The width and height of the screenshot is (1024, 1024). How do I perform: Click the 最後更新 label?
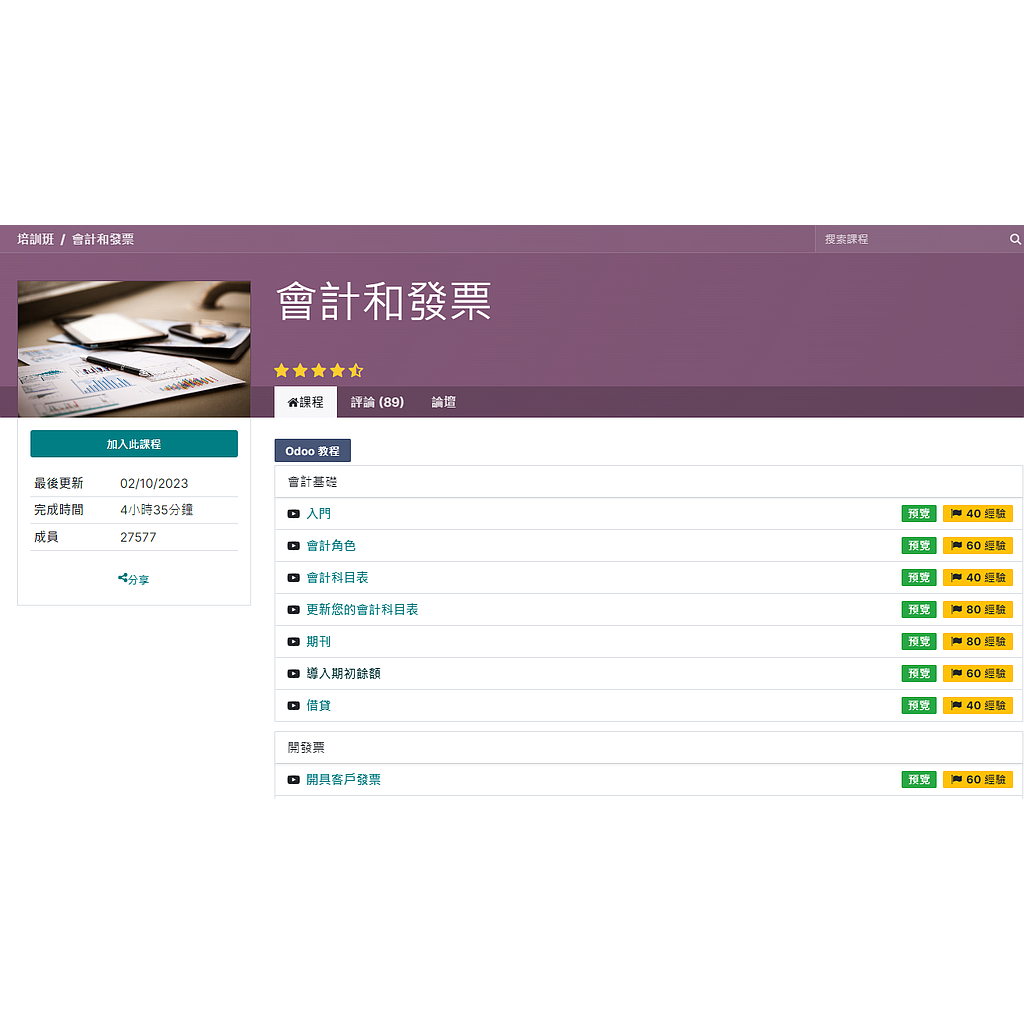(x=59, y=483)
